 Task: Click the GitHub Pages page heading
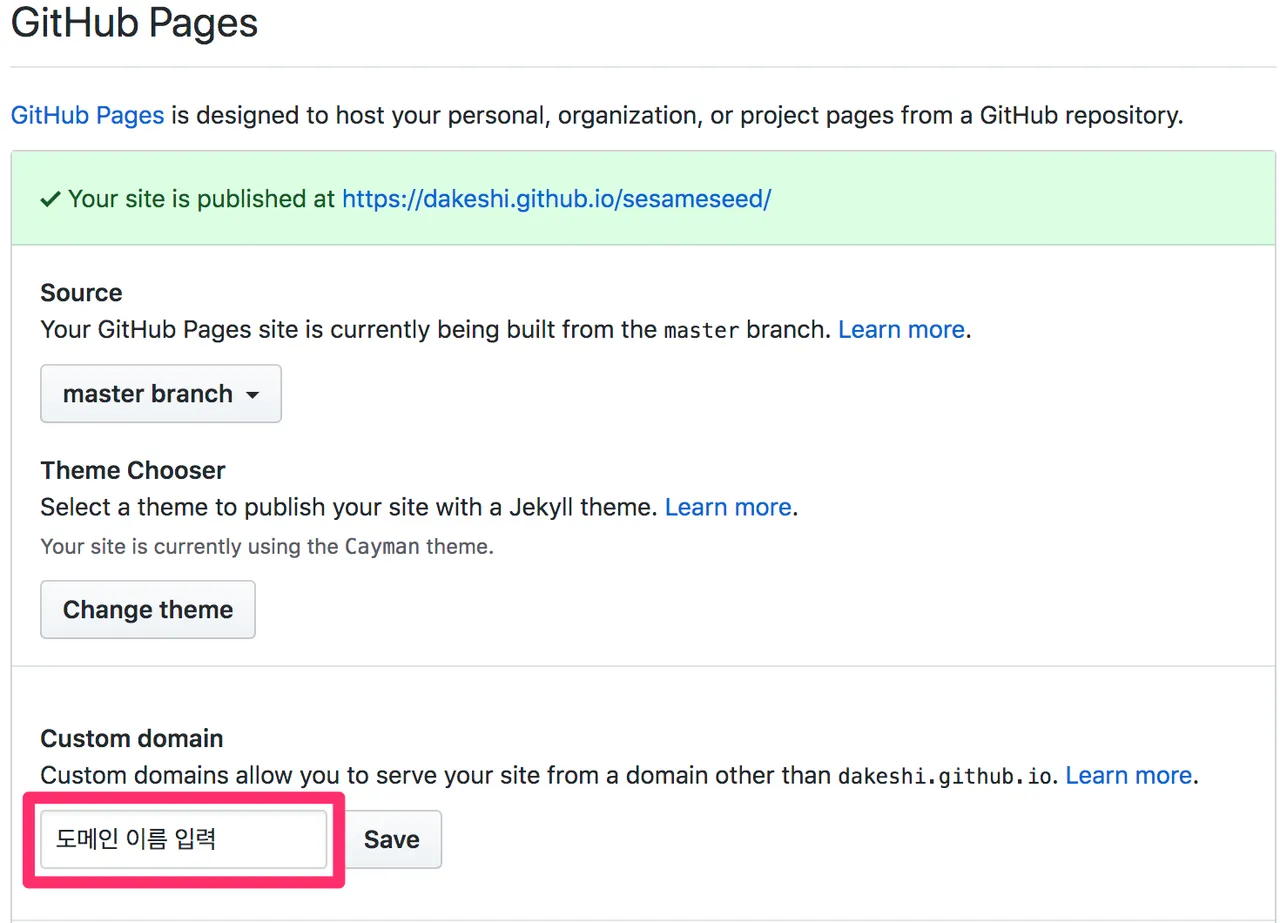coord(134,24)
